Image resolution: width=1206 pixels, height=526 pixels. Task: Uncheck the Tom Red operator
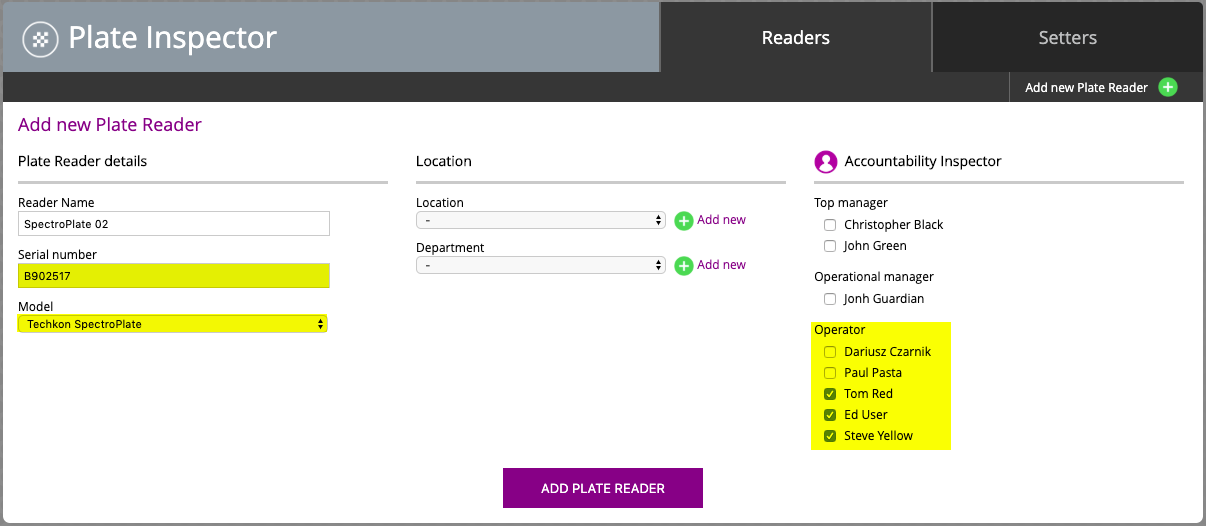830,394
